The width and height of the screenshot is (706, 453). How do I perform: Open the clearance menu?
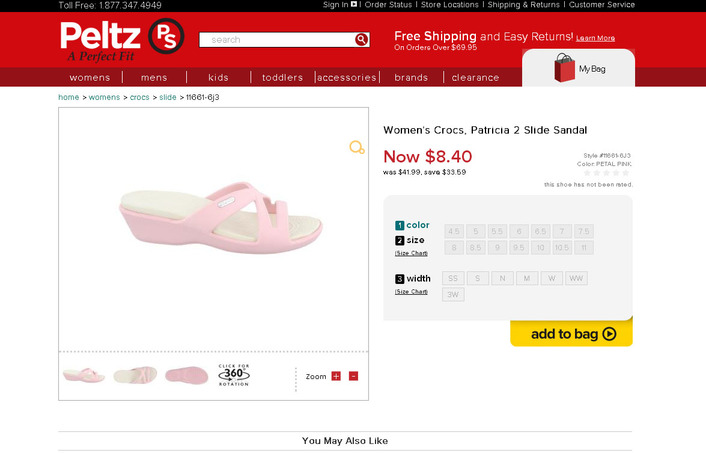coord(475,77)
